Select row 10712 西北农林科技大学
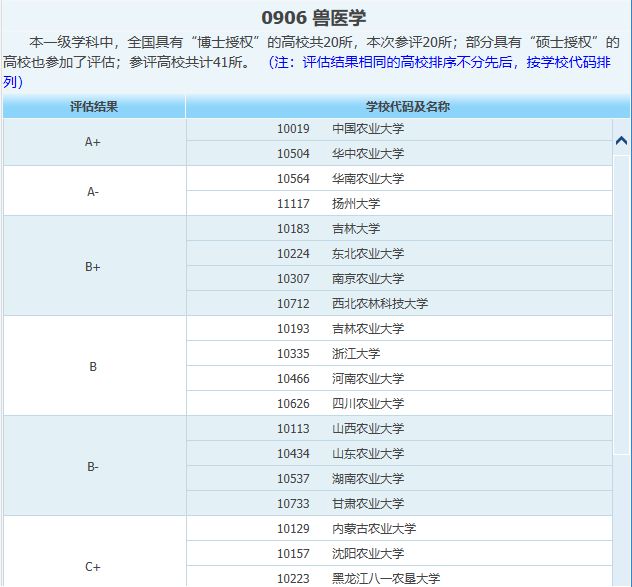The image size is (632, 587). (x=399, y=304)
